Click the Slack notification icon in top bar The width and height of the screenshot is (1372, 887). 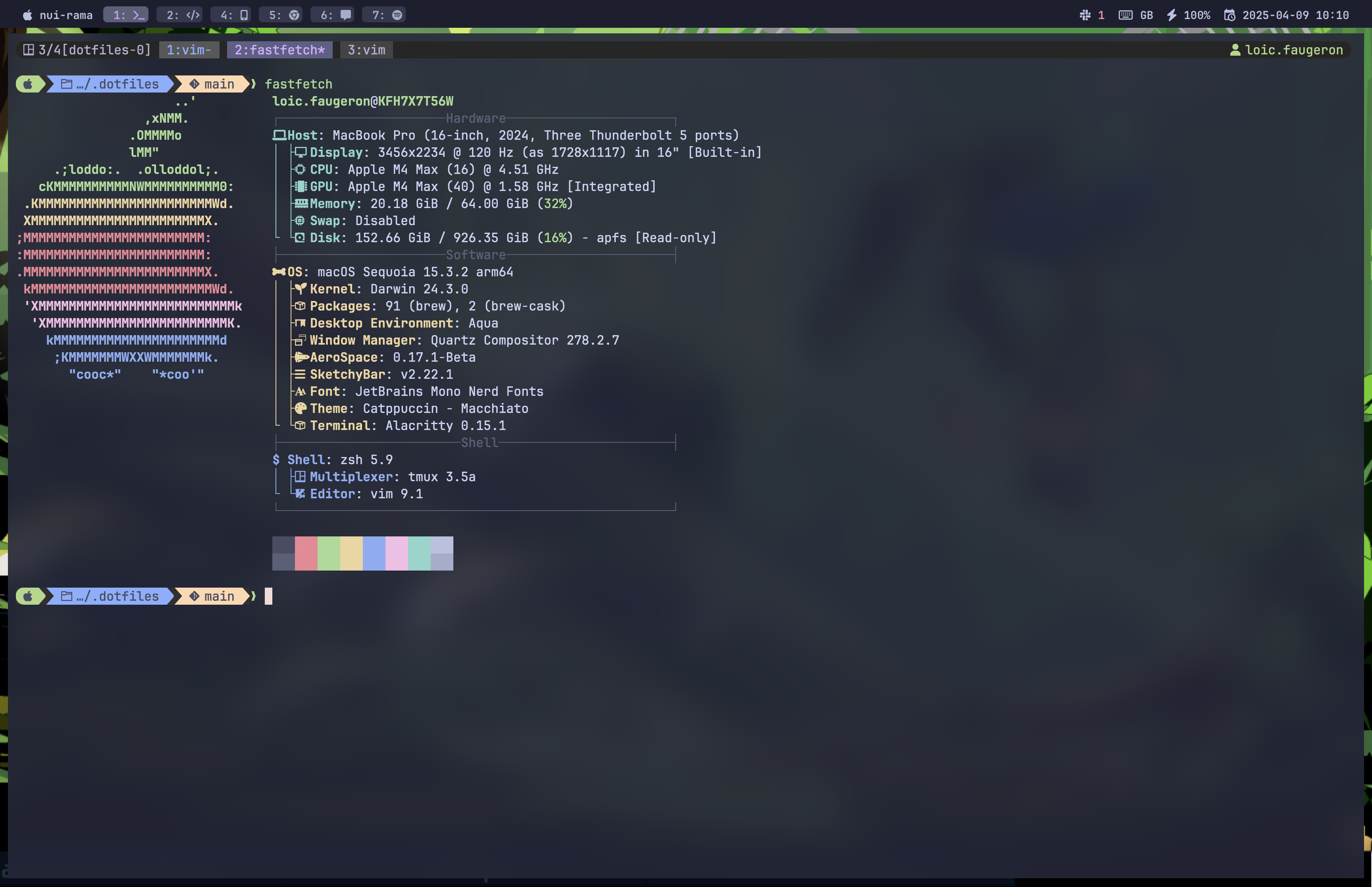[1085, 15]
